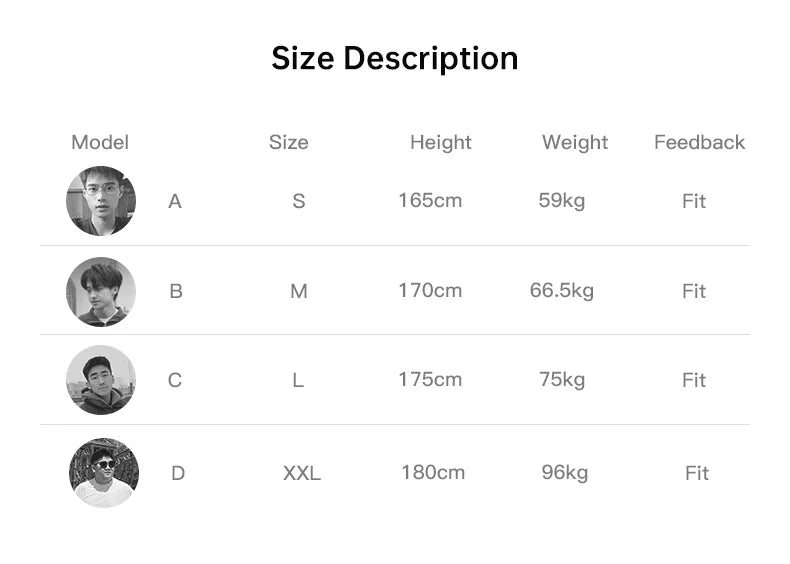Select the Model column header

pos(100,142)
